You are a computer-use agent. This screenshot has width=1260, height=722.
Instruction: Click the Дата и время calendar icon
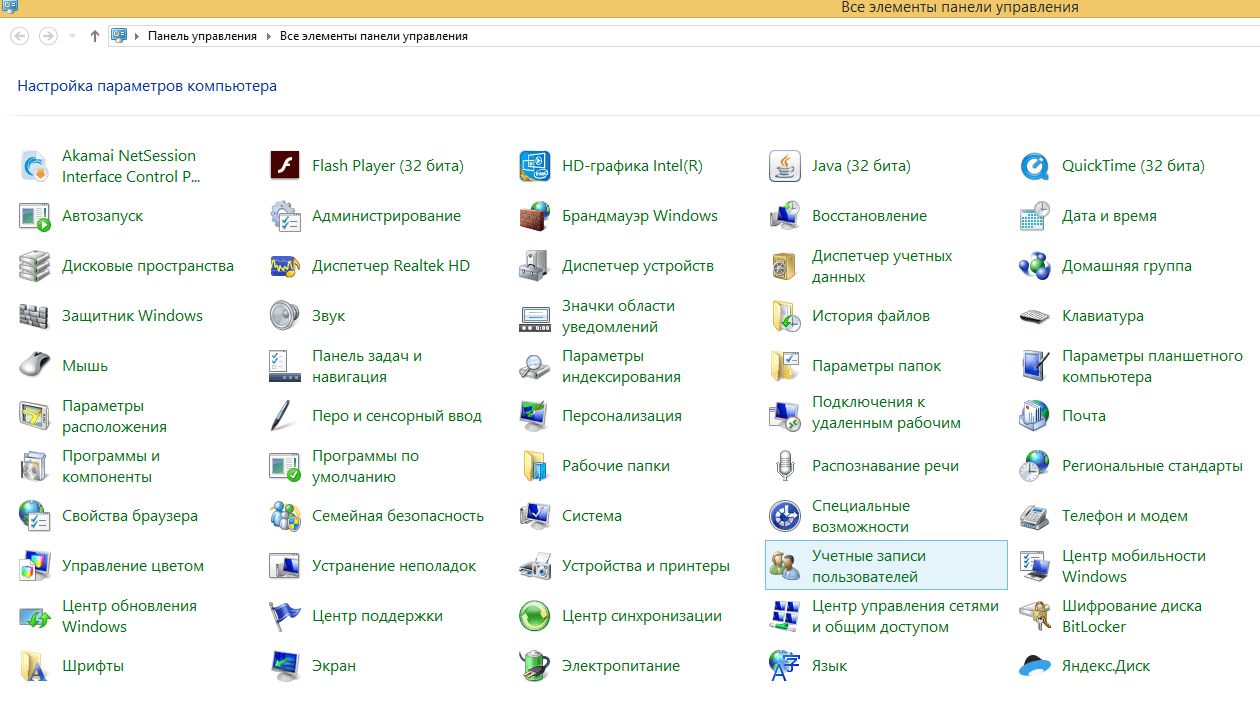pos(1035,216)
